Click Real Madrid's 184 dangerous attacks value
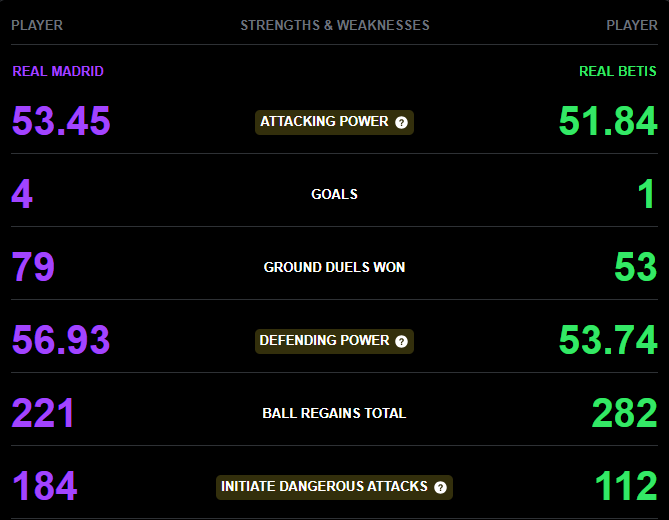669x520 pixels. [x=45, y=486]
